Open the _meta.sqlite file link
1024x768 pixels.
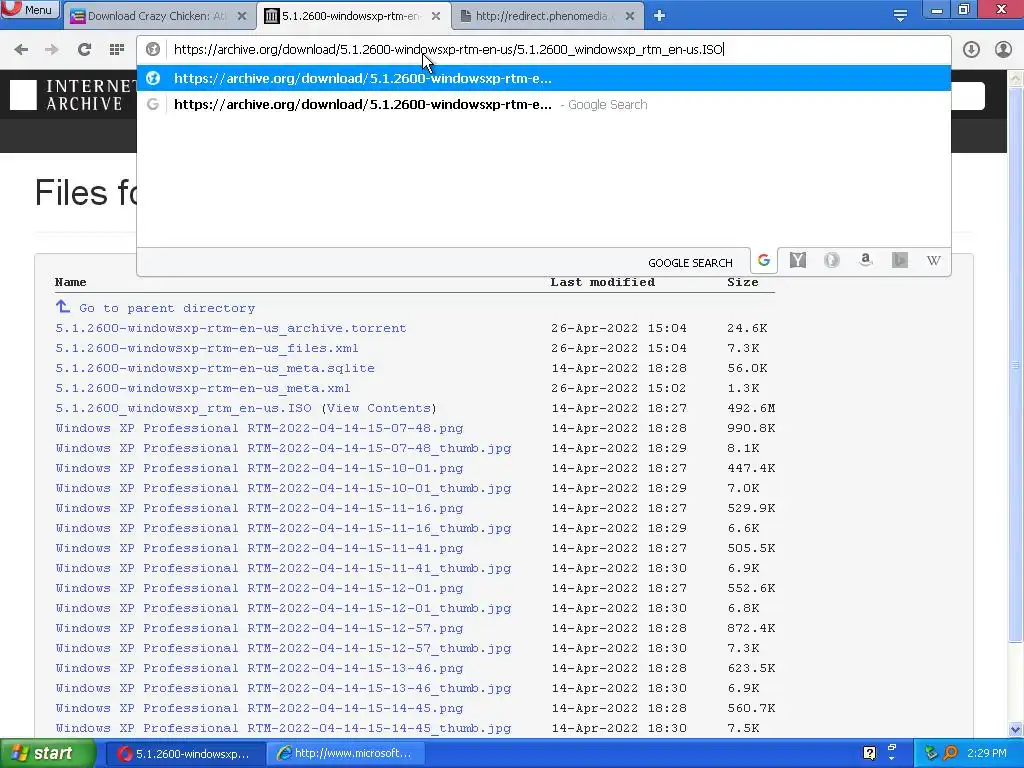click(x=215, y=368)
